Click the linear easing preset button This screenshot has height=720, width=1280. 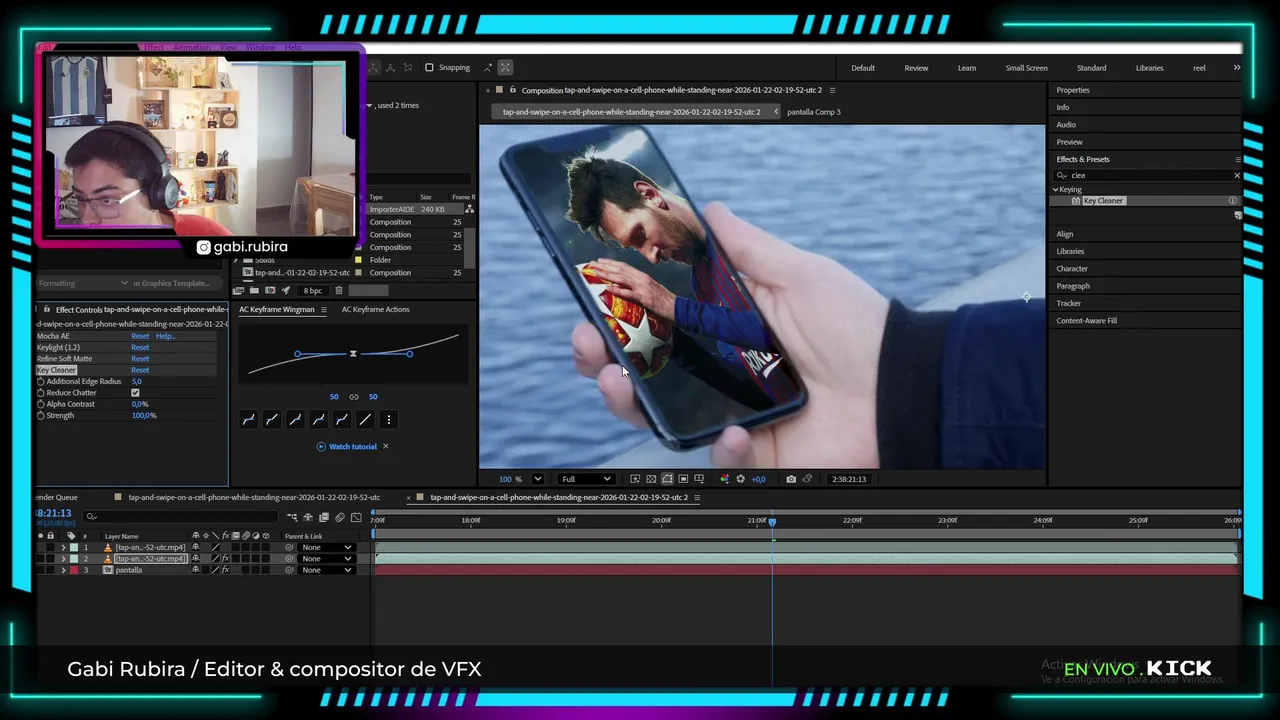[365, 420]
